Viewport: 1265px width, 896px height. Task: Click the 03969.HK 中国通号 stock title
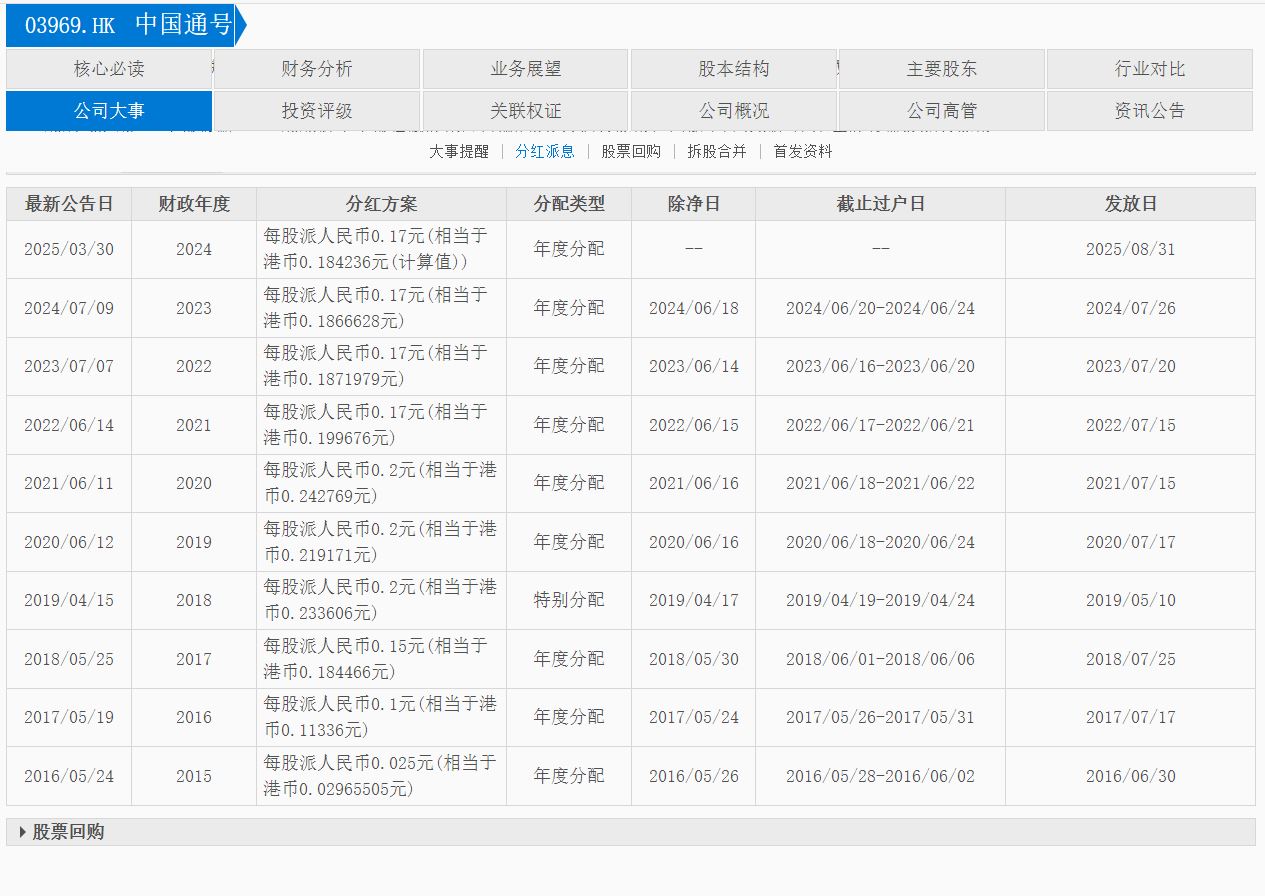127,25
